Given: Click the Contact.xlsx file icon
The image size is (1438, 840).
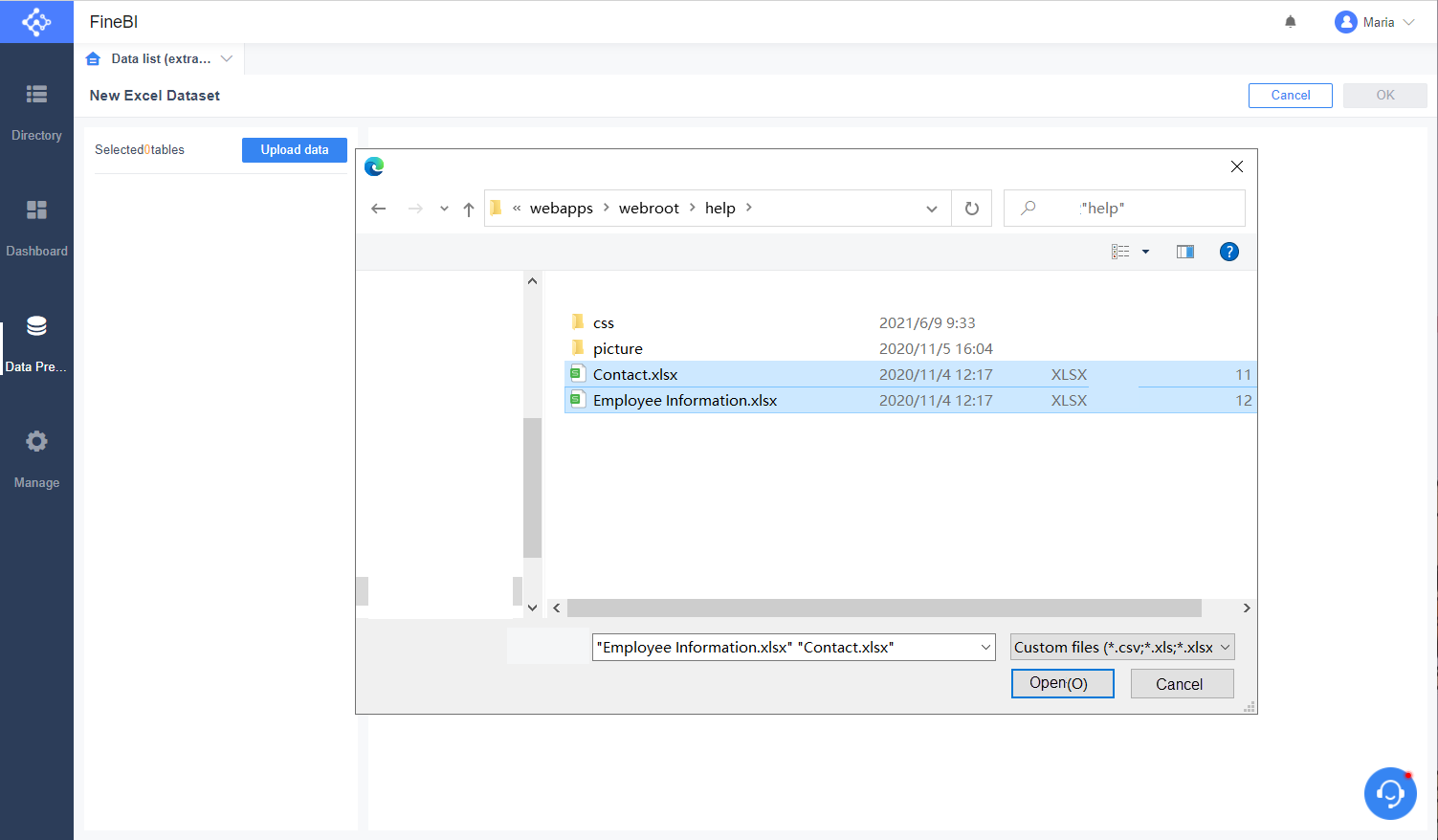Looking at the screenshot, I should click(x=577, y=373).
